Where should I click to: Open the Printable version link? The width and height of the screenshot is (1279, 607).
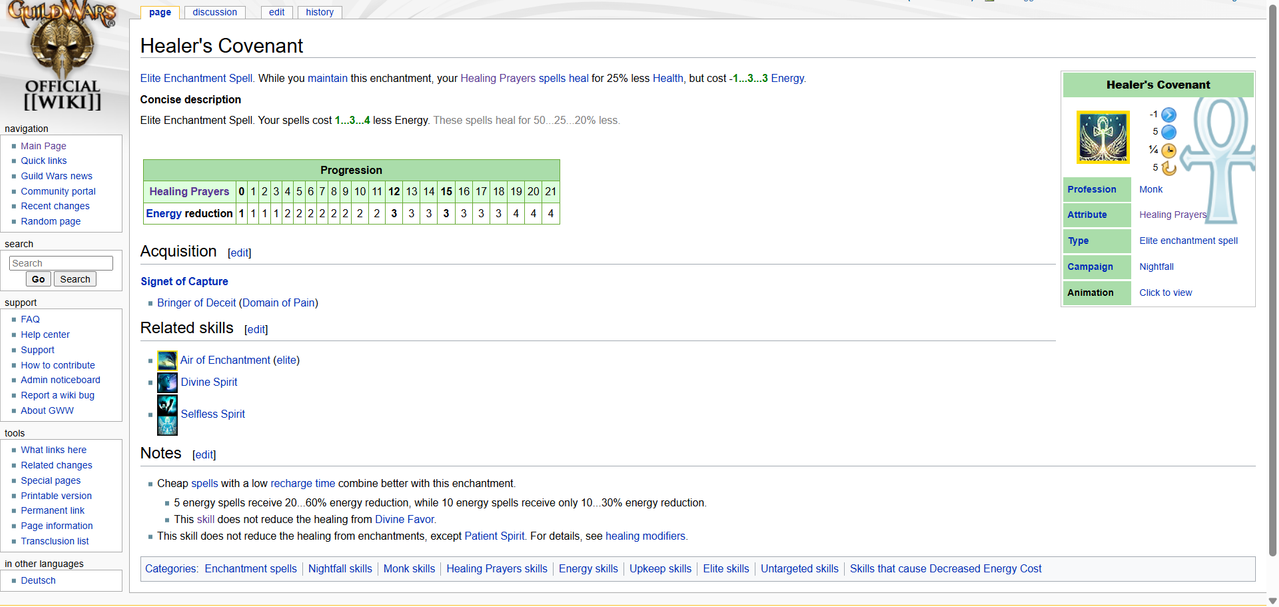tap(56, 496)
